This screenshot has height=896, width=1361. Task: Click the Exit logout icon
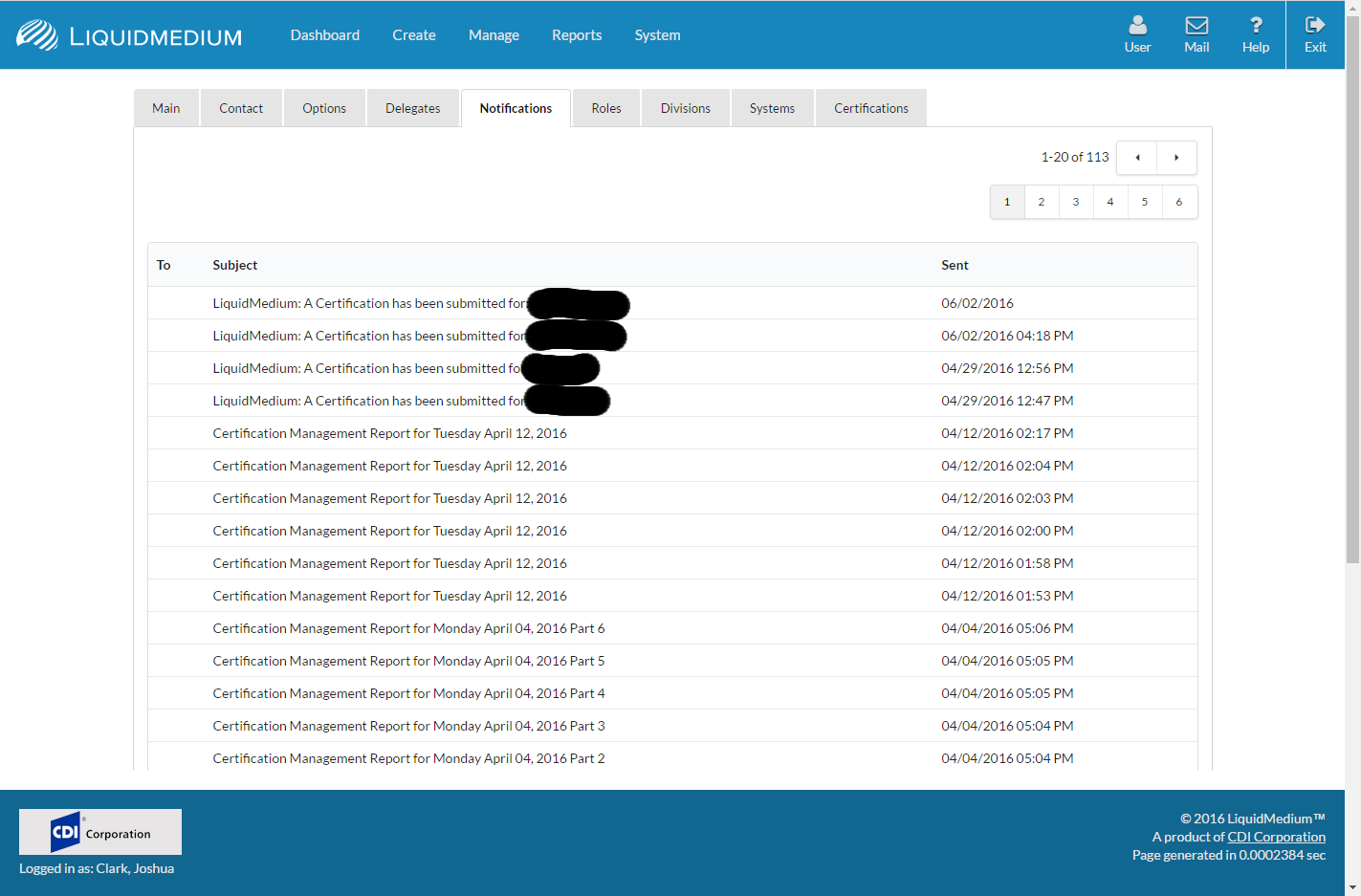(1315, 26)
